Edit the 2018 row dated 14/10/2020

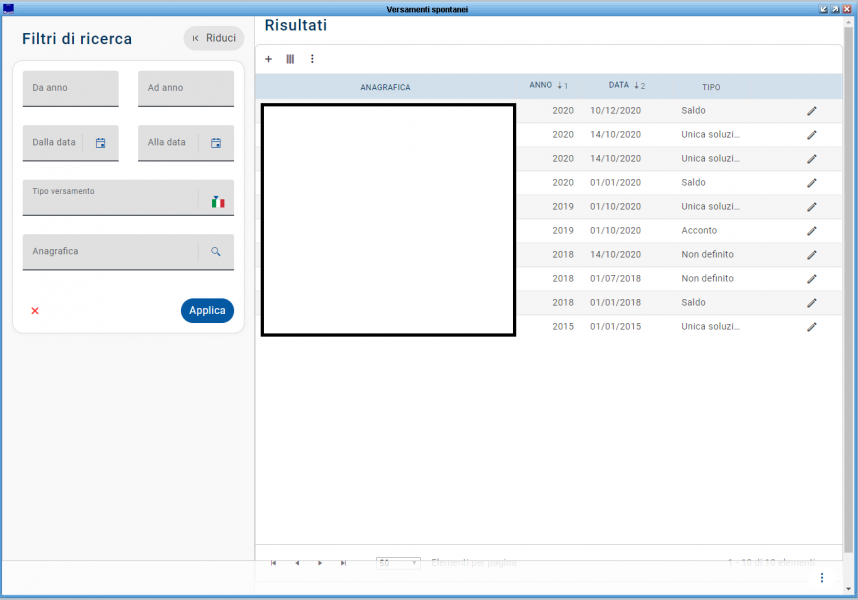[x=811, y=255]
